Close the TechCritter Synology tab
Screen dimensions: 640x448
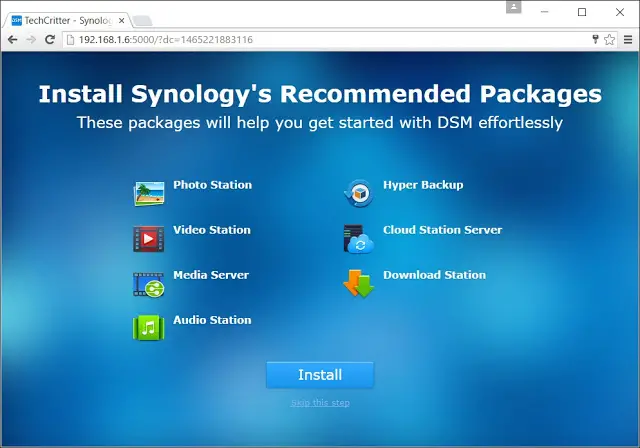coord(121,20)
